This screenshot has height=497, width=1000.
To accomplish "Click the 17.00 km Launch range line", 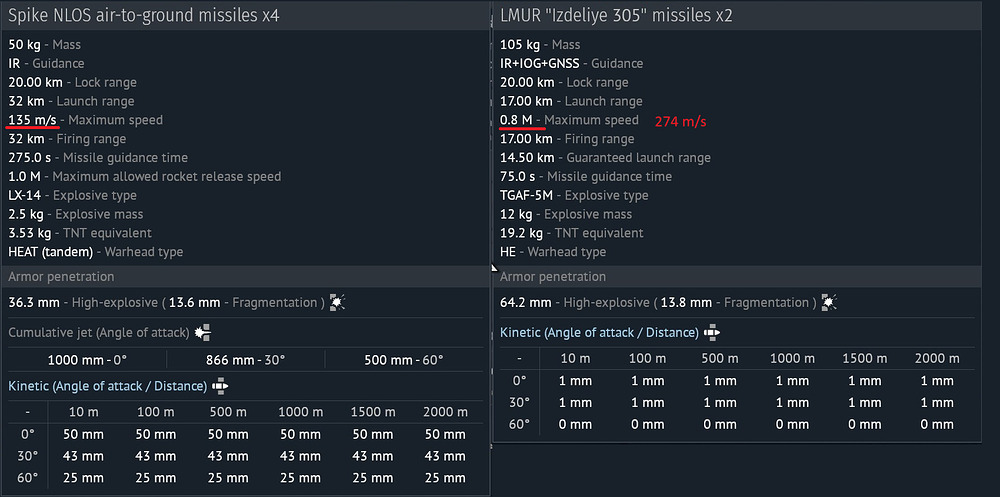I will coord(571,101).
